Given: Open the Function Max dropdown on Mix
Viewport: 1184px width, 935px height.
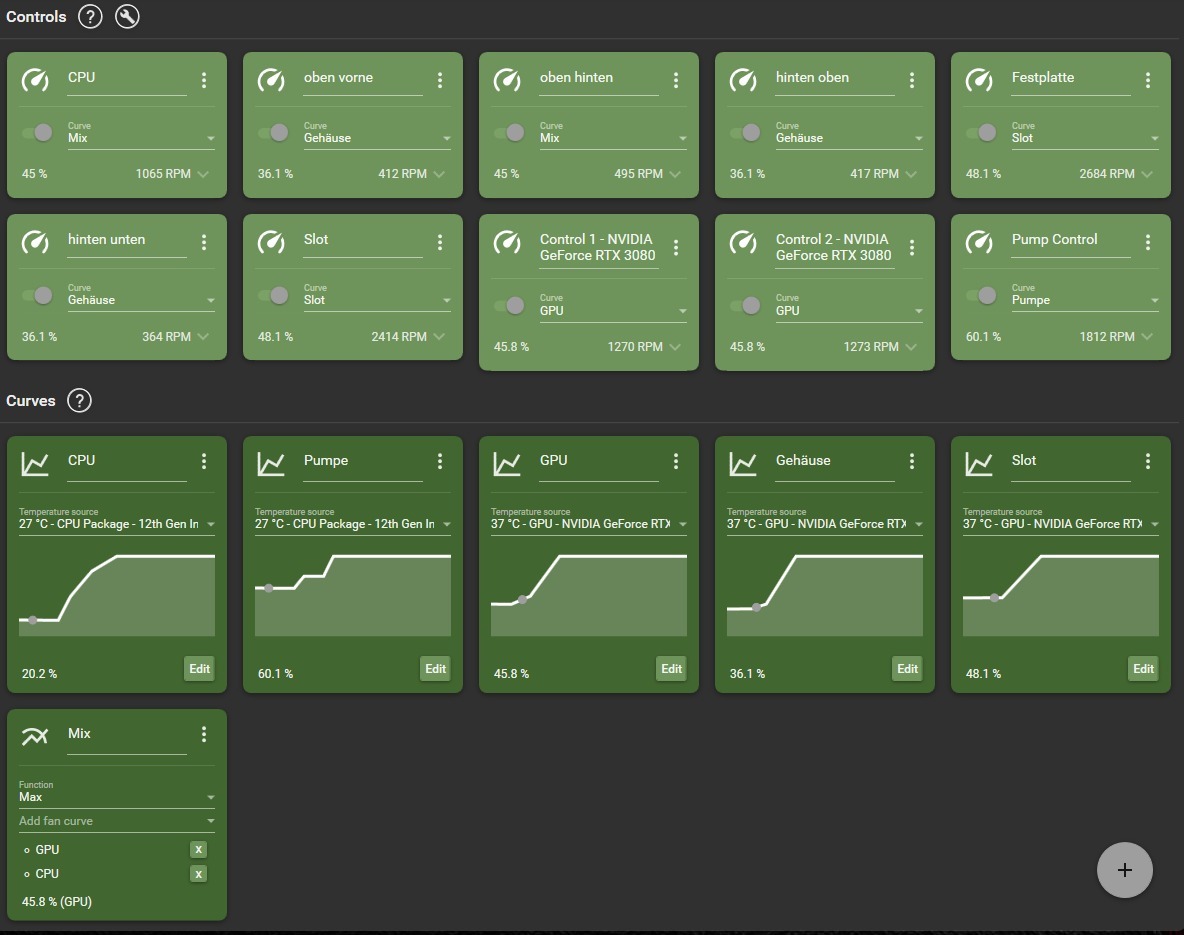Looking at the screenshot, I should pos(117,794).
